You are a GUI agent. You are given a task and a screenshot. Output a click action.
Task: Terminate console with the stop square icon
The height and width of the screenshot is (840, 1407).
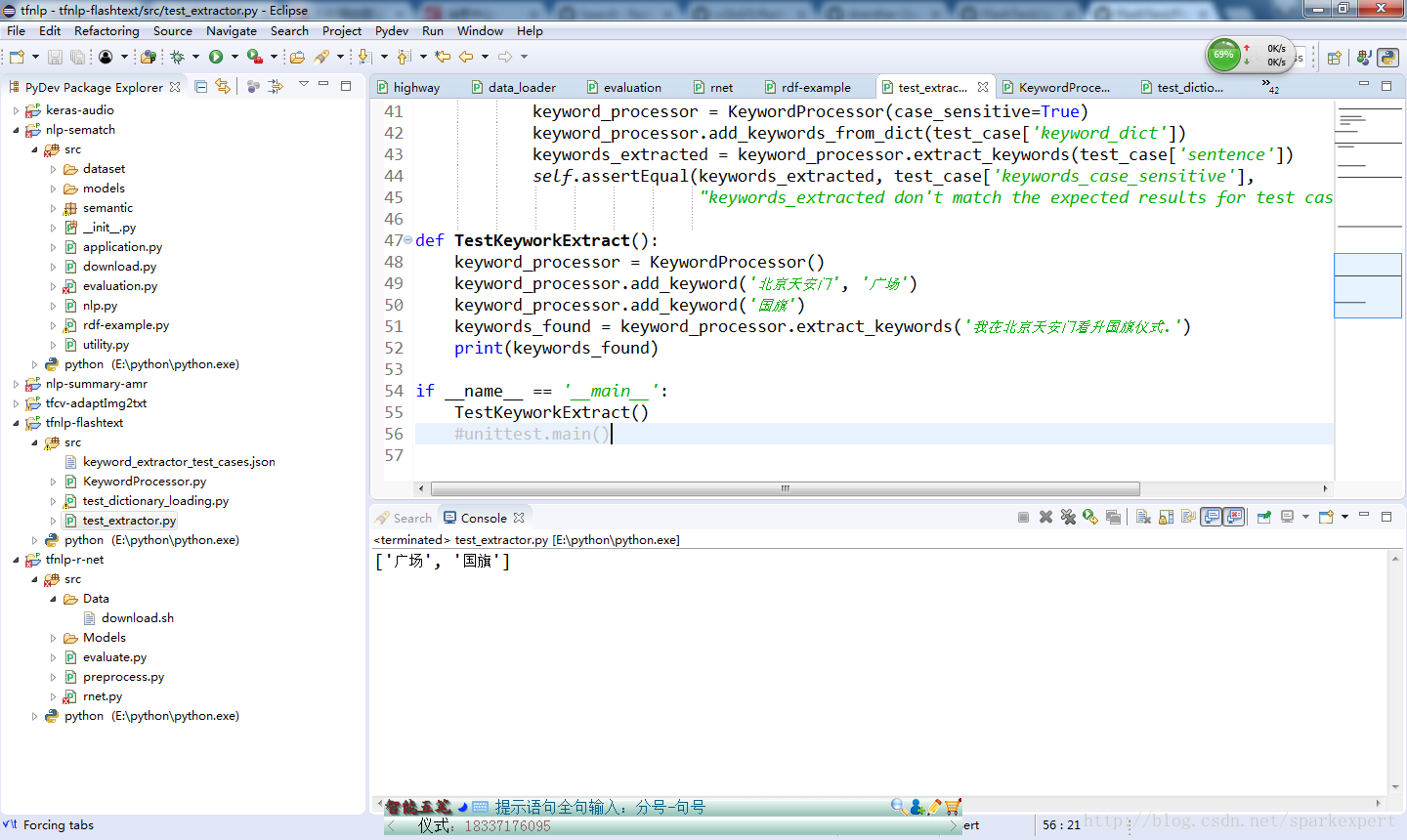tap(1023, 517)
